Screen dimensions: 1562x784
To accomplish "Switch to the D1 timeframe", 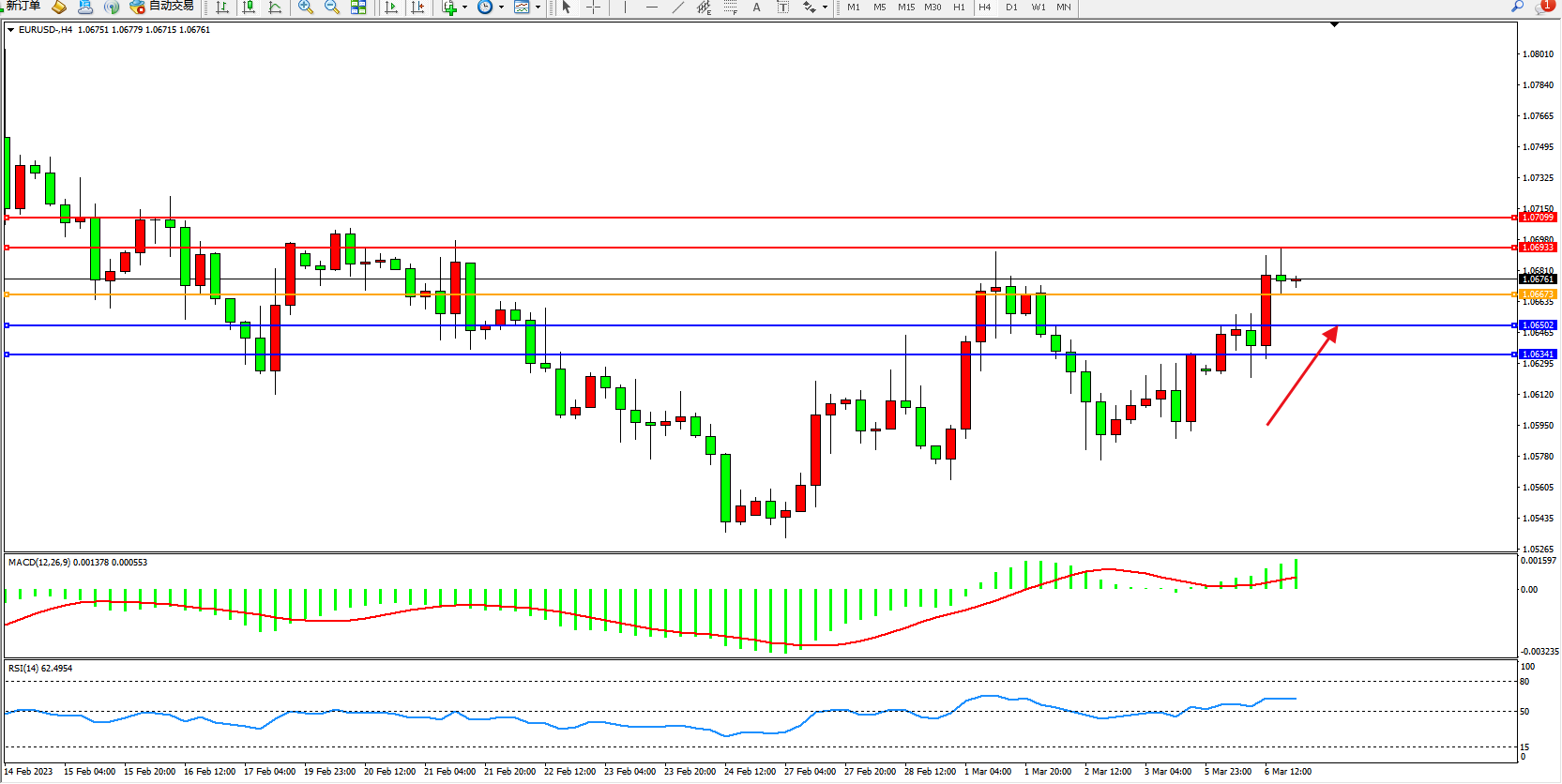I will click(1011, 8).
